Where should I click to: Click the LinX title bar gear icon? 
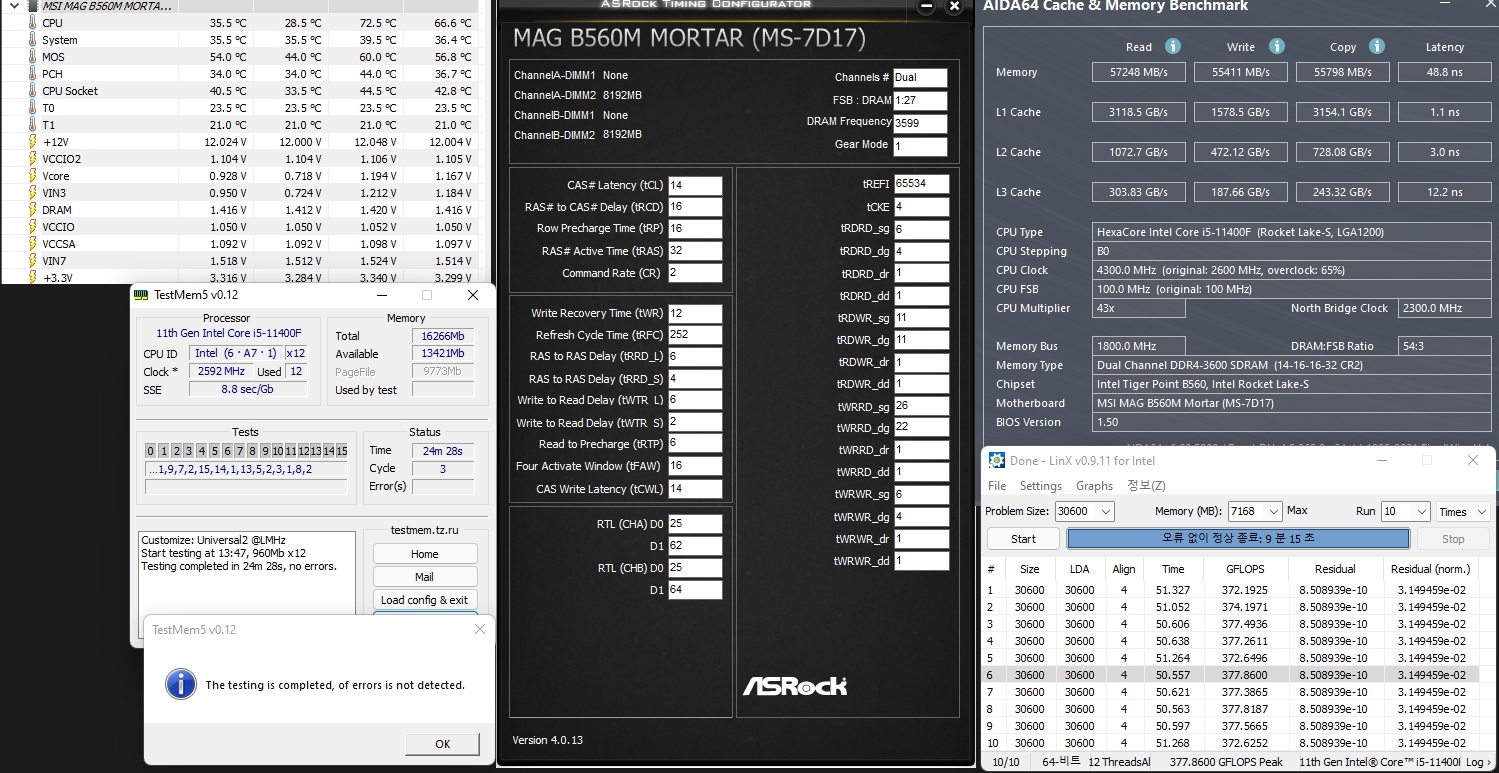[x=996, y=460]
